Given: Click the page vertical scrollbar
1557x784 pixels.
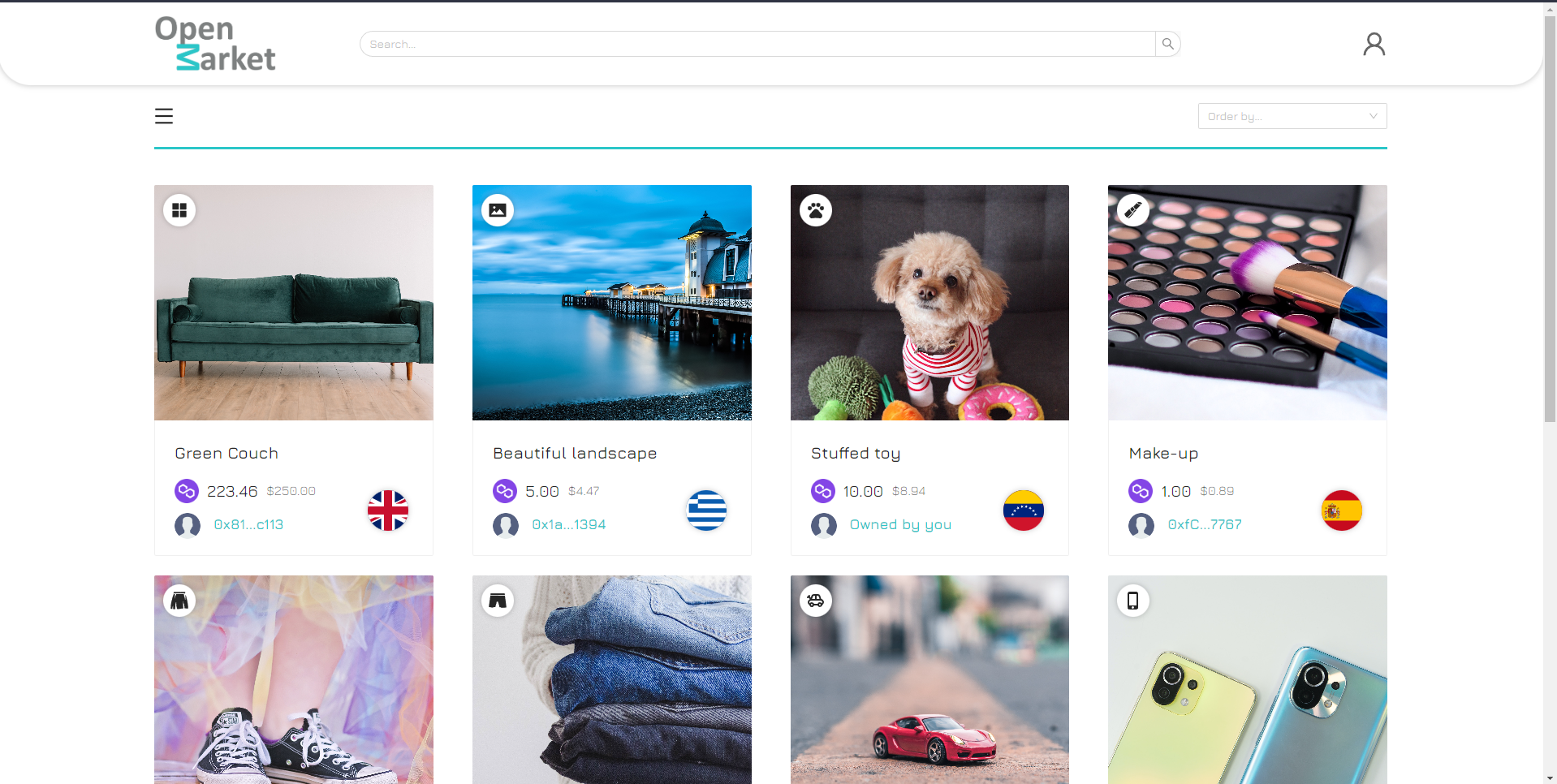Looking at the screenshot, I should pyautogui.click(x=1550, y=219).
